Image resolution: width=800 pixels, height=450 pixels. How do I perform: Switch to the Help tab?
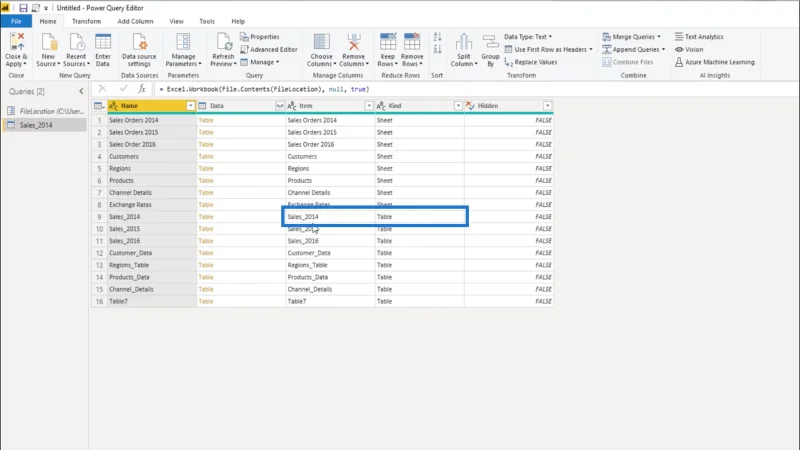click(x=238, y=21)
